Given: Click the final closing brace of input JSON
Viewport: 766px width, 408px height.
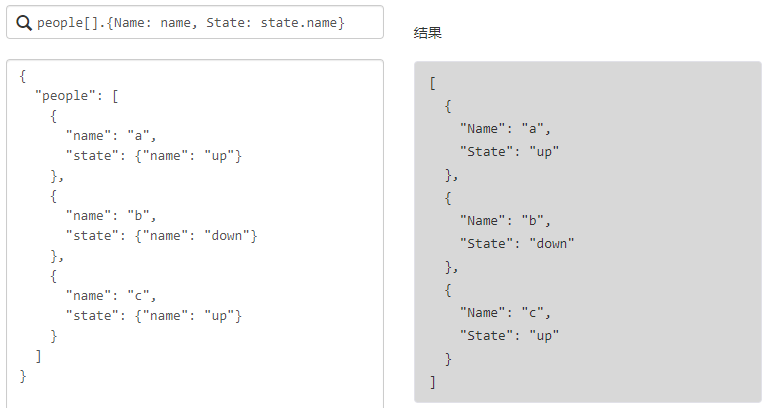Looking at the screenshot, I should [x=23, y=375].
